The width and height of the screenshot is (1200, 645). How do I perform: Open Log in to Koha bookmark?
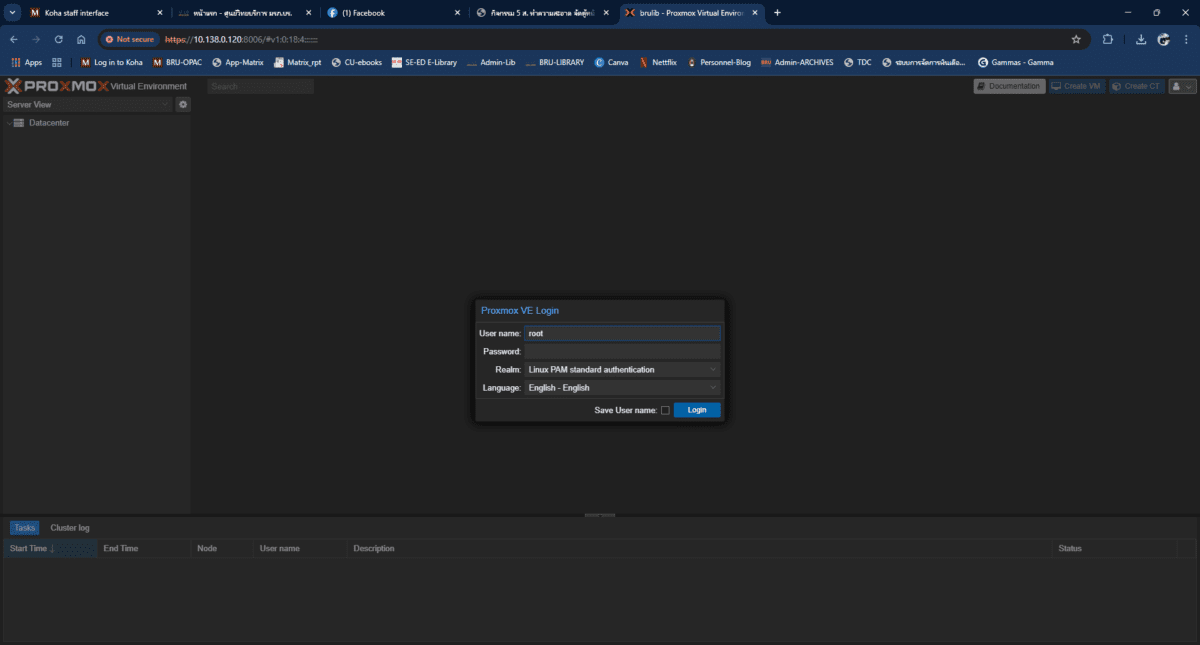(111, 62)
